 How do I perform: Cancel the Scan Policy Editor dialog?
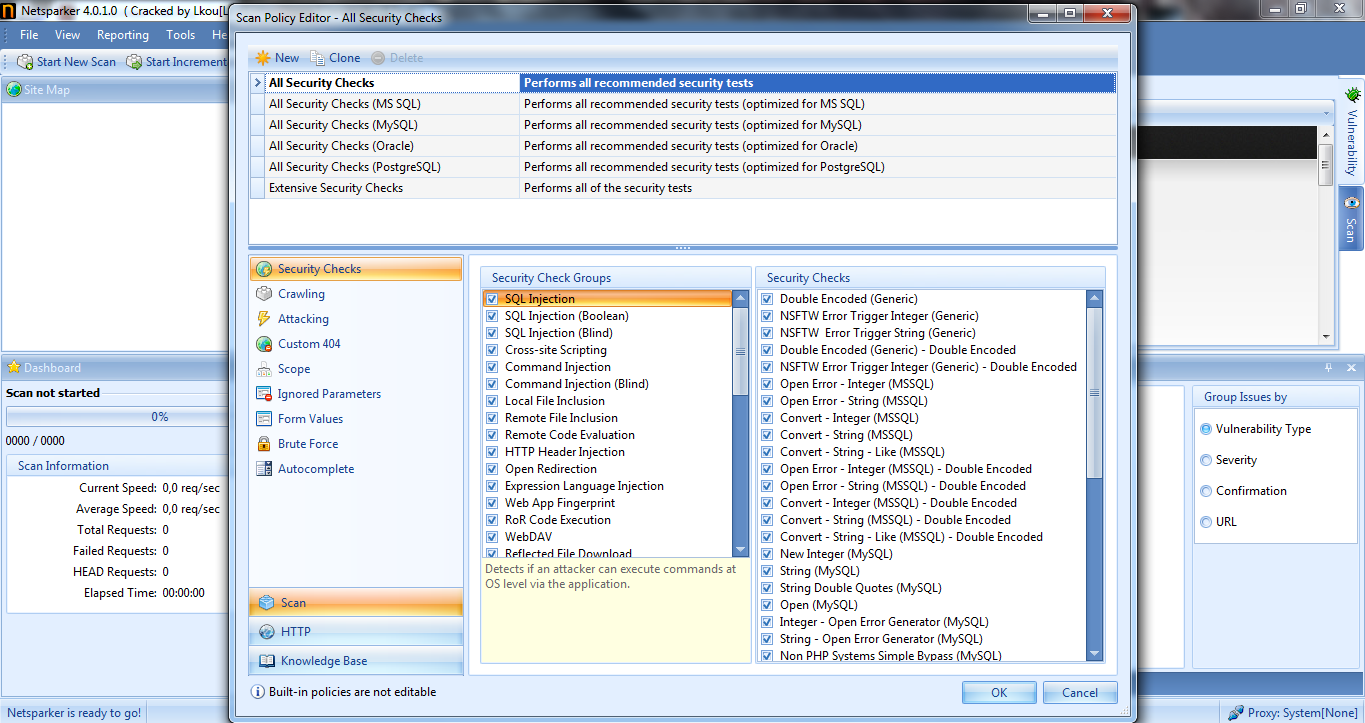click(x=1080, y=692)
